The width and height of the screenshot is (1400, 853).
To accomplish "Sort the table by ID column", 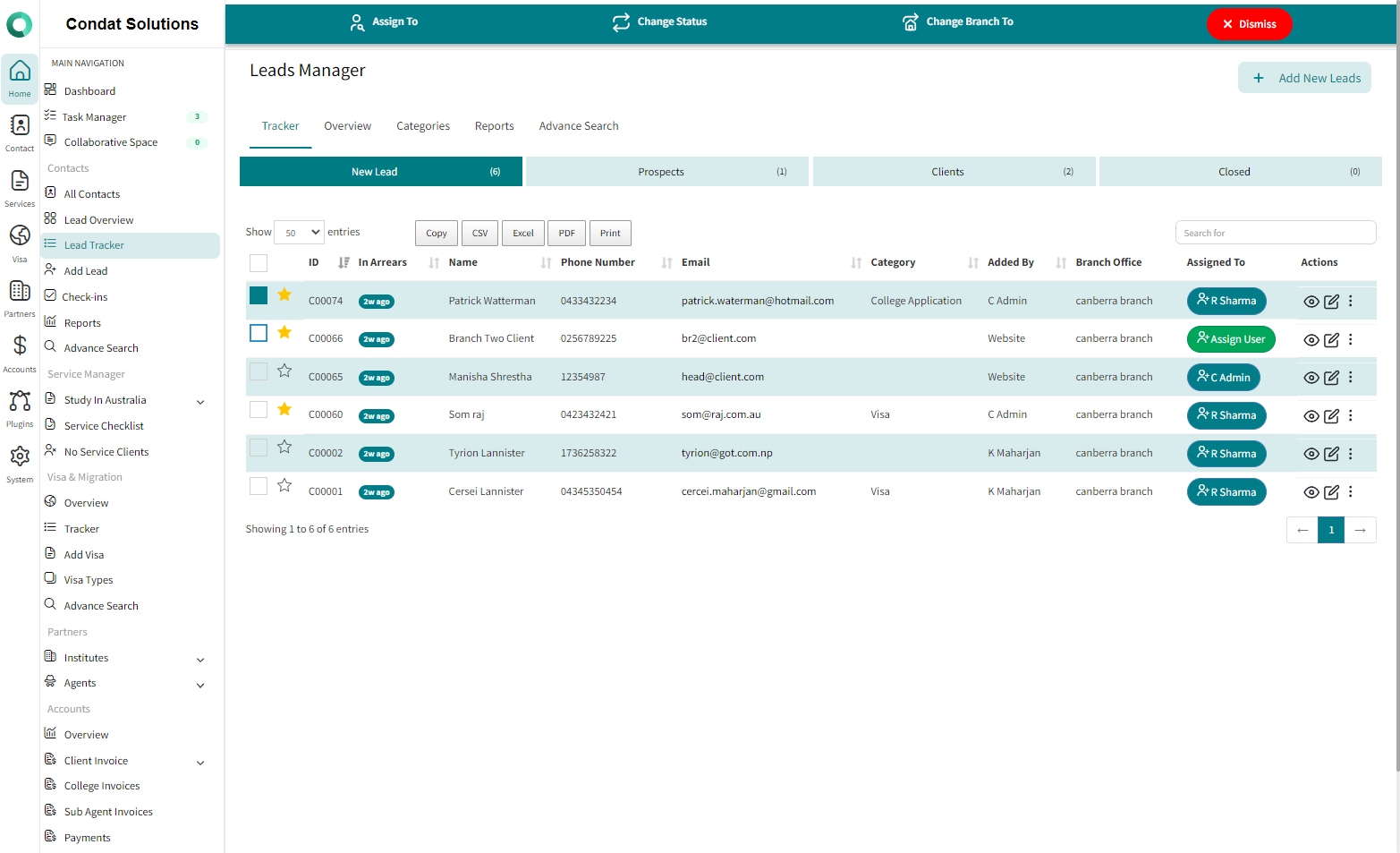I will (x=328, y=262).
